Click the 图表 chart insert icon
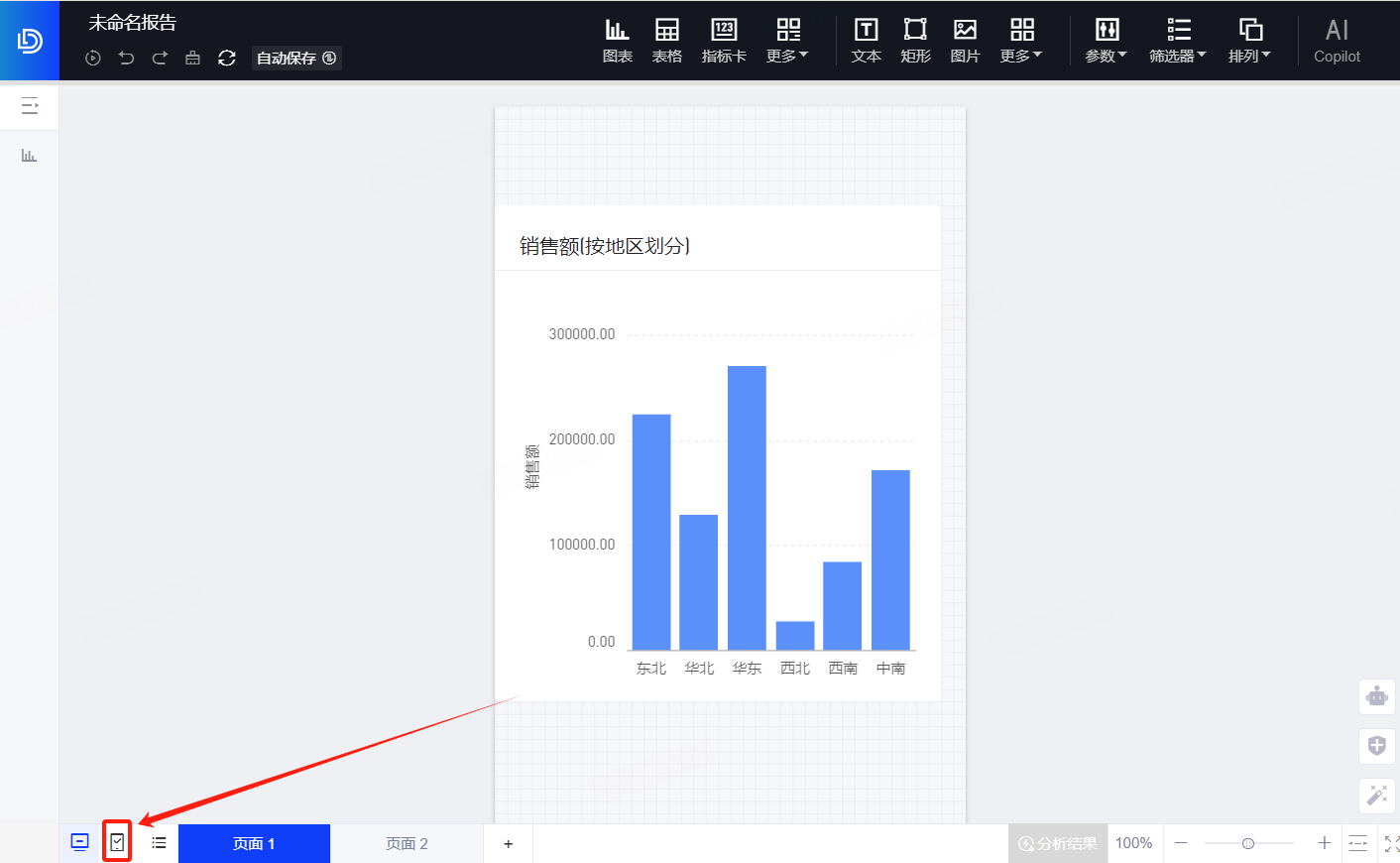The width and height of the screenshot is (1400, 863). [x=617, y=41]
